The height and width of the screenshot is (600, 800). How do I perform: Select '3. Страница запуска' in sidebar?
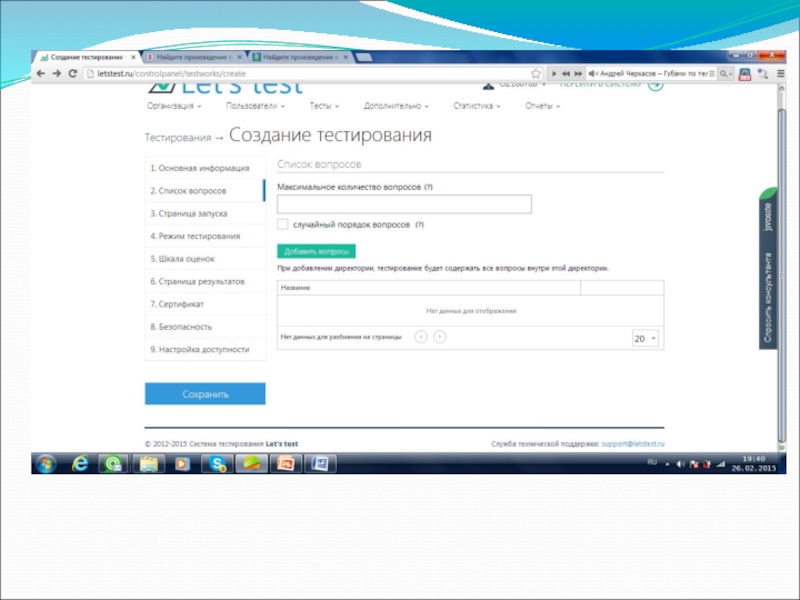click(x=190, y=213)
